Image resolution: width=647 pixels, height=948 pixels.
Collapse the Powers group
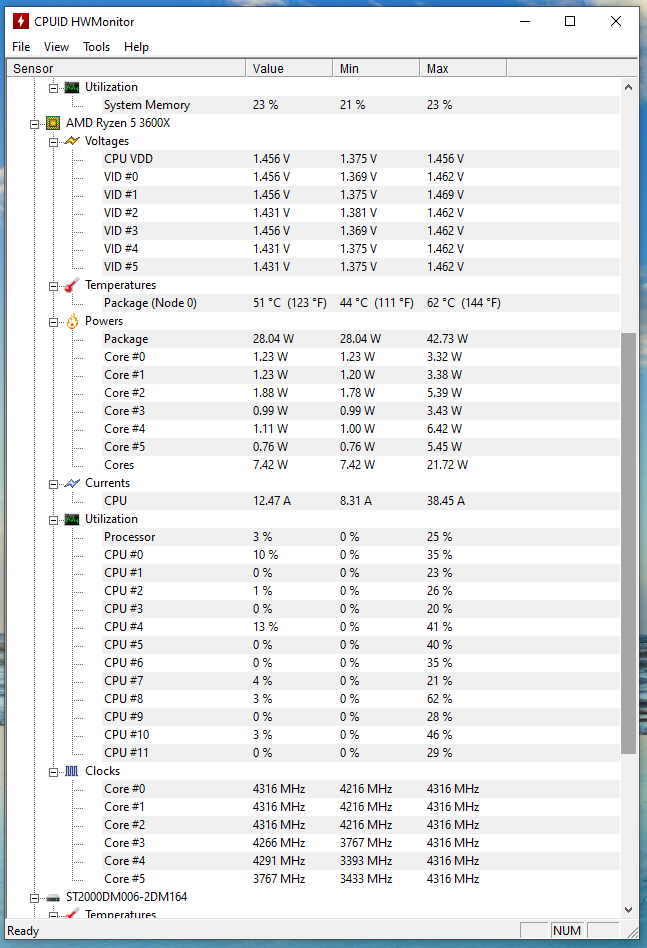pos(53,322)
